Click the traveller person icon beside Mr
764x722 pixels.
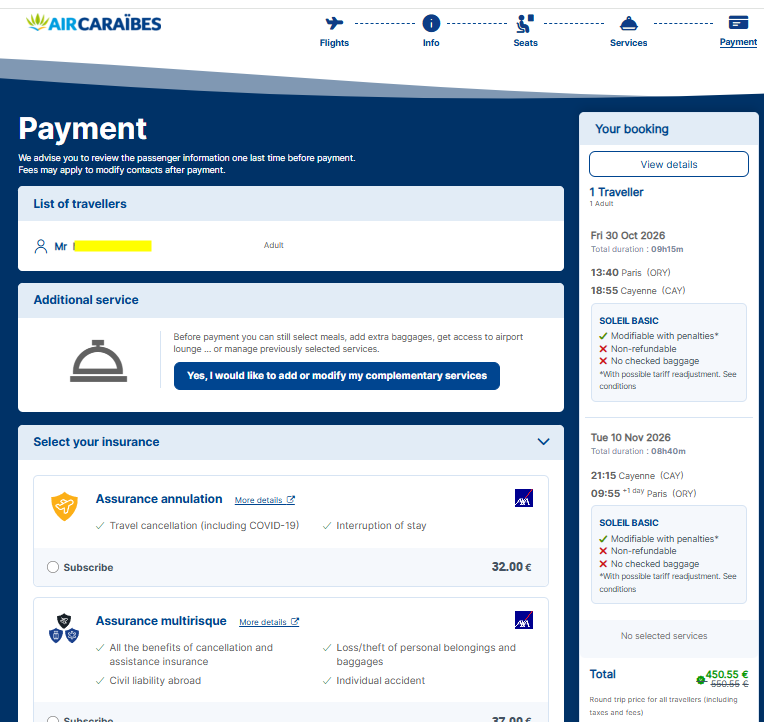41,246
